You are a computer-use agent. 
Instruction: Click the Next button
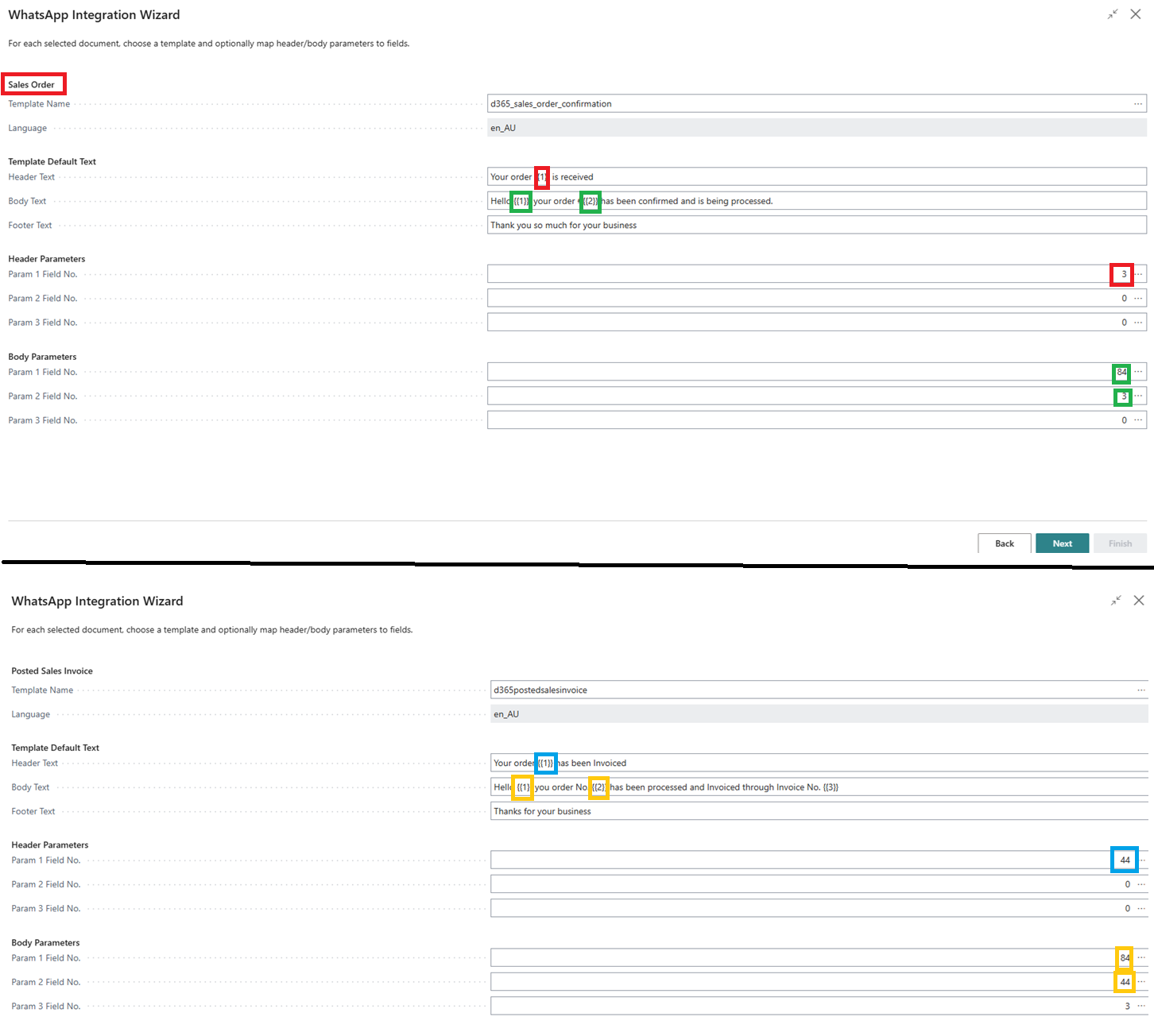[1062, 543]
